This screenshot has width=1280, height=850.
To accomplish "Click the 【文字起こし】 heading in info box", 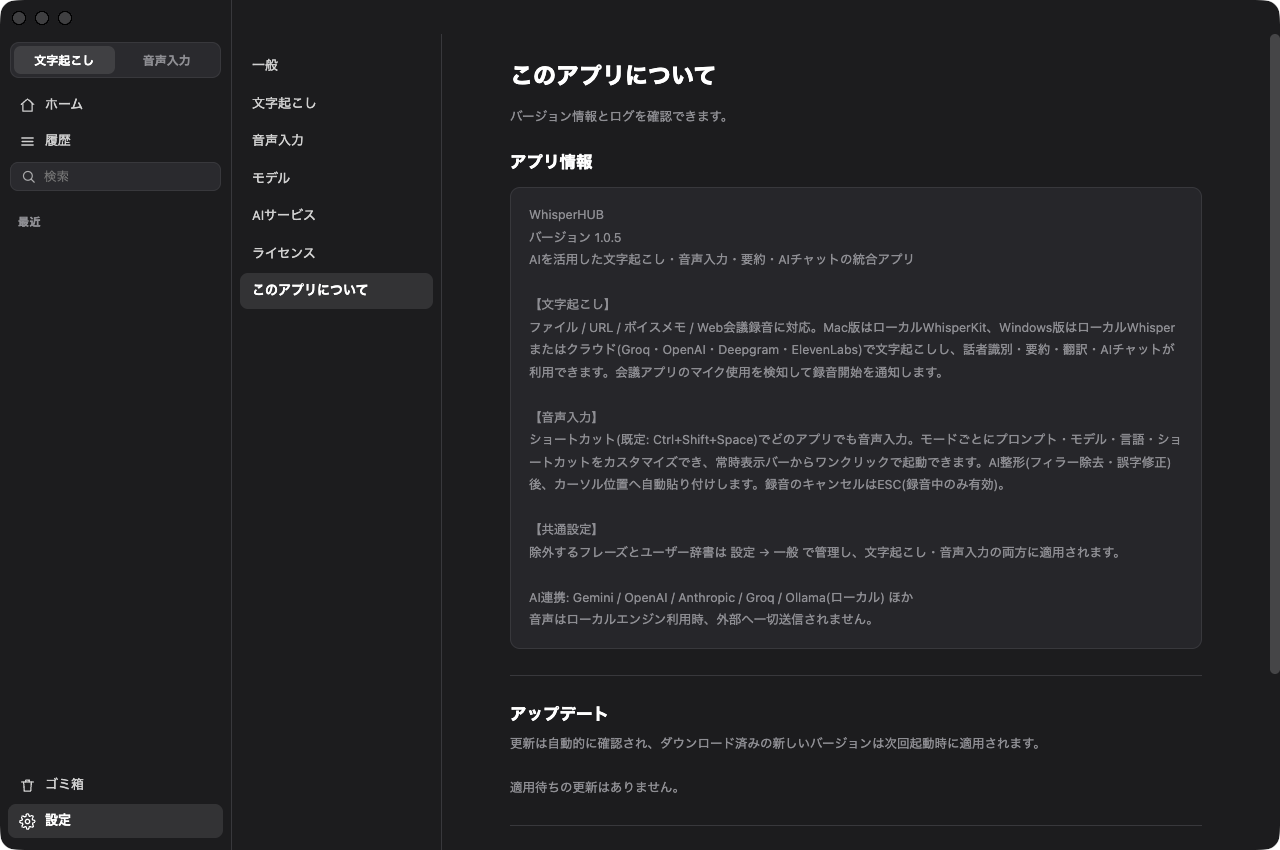I will pos(572,304).
